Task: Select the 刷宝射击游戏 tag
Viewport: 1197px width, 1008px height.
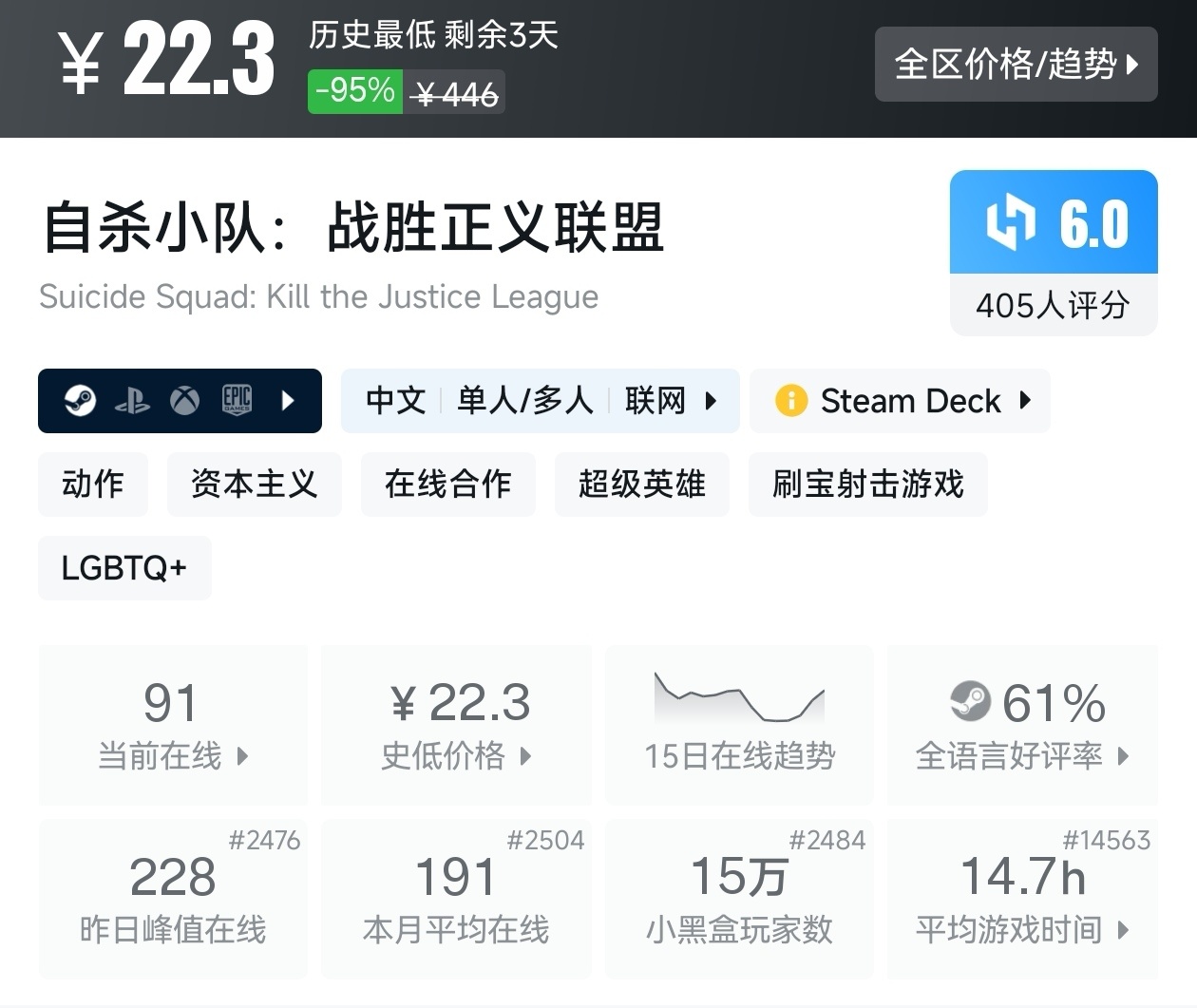Action: (868, 485)
